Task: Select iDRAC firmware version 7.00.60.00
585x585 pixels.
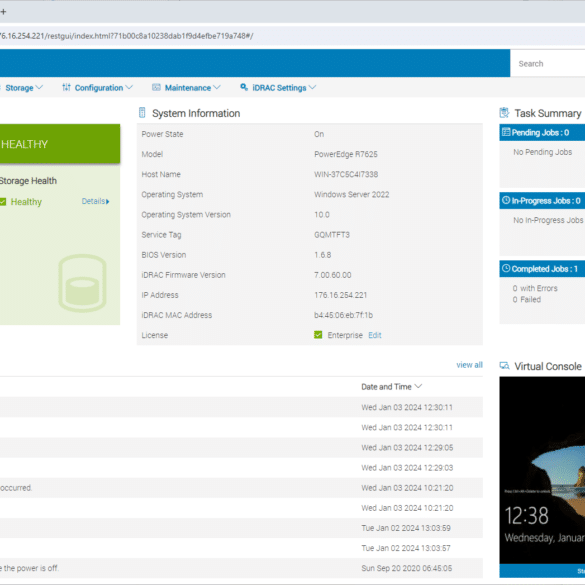Action: point(333,275)
